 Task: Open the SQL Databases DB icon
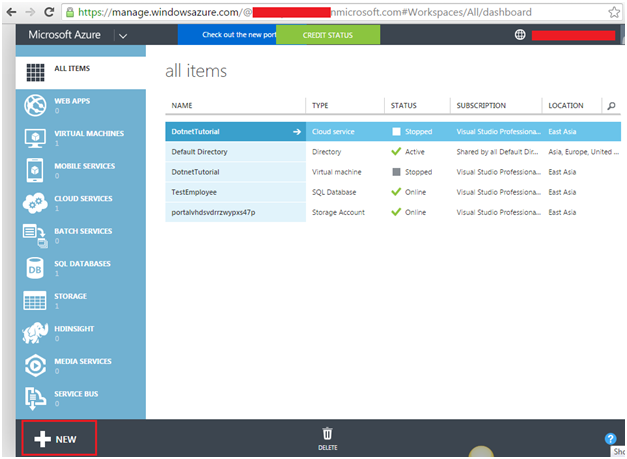(35, 268)
